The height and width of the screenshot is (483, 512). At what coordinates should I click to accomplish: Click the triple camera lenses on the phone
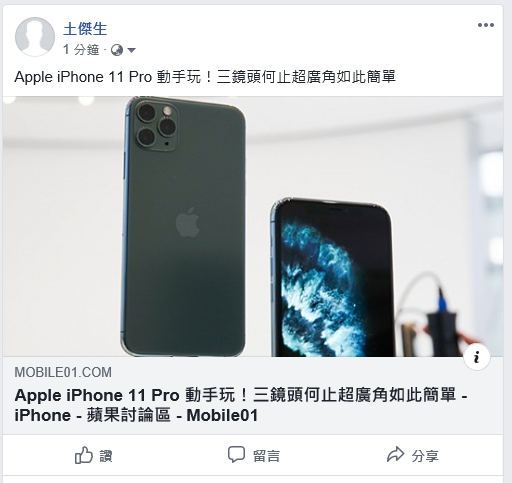point(156,126)
